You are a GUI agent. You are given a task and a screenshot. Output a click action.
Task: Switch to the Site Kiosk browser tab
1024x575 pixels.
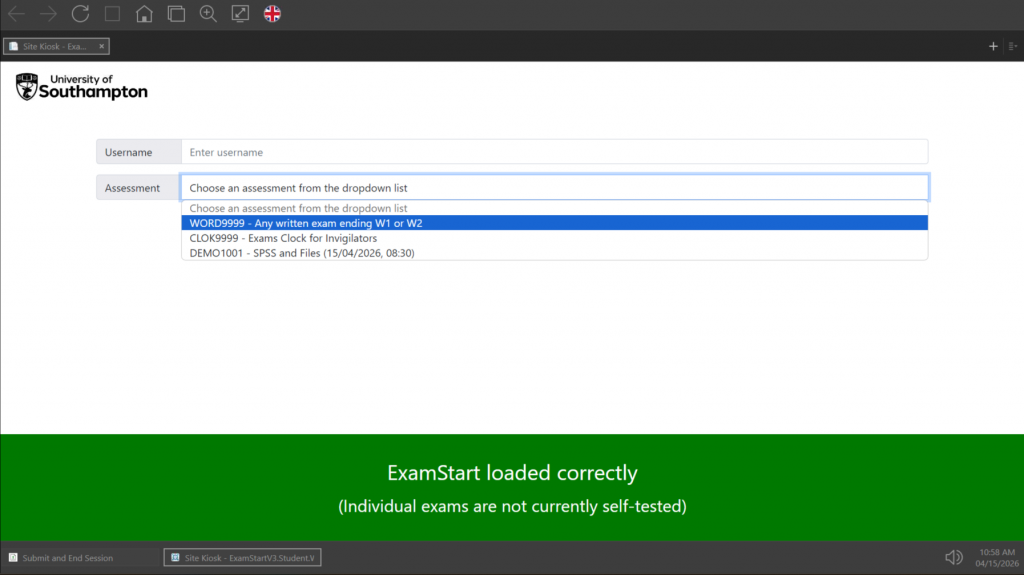click(54, 46)
